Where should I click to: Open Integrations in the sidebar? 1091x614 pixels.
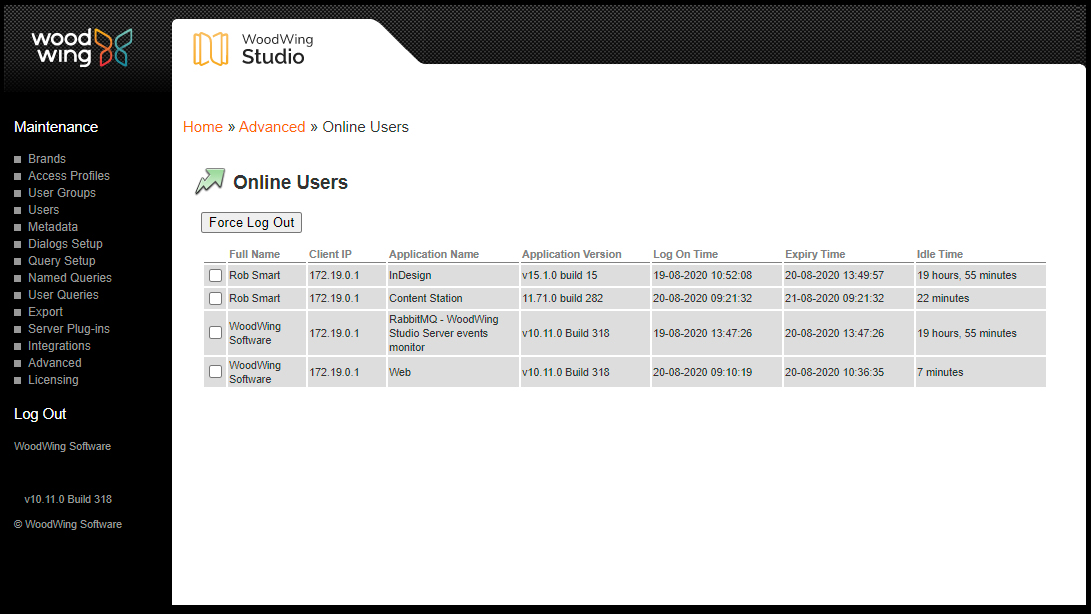point(59,346)
